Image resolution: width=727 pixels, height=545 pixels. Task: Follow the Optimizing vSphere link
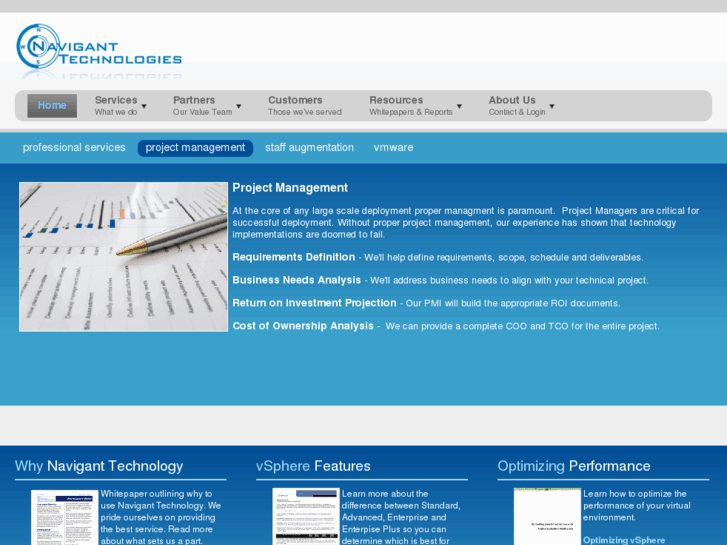tap(624, 540)
